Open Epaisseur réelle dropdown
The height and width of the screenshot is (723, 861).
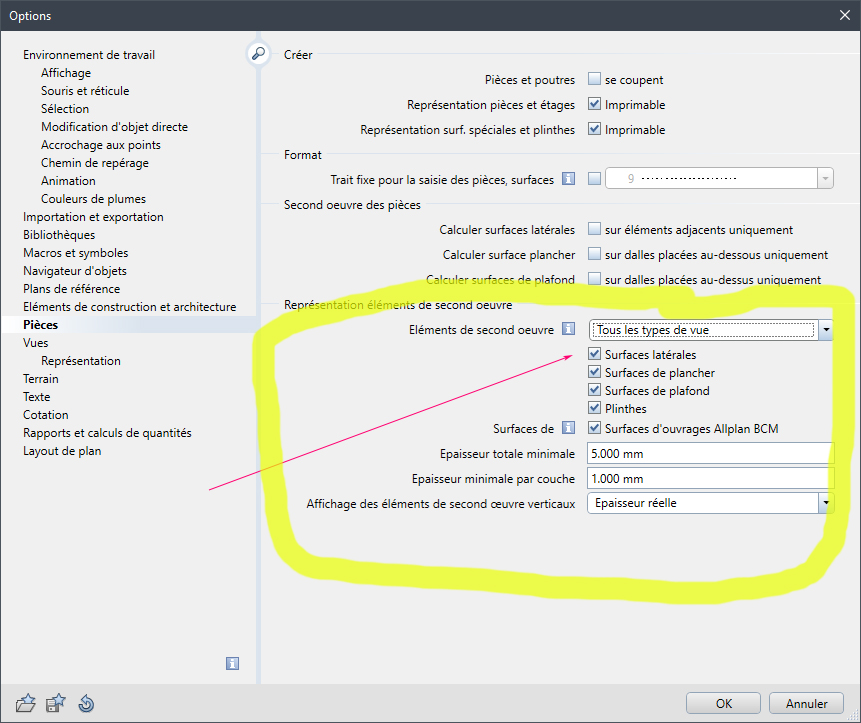[711, 503]
